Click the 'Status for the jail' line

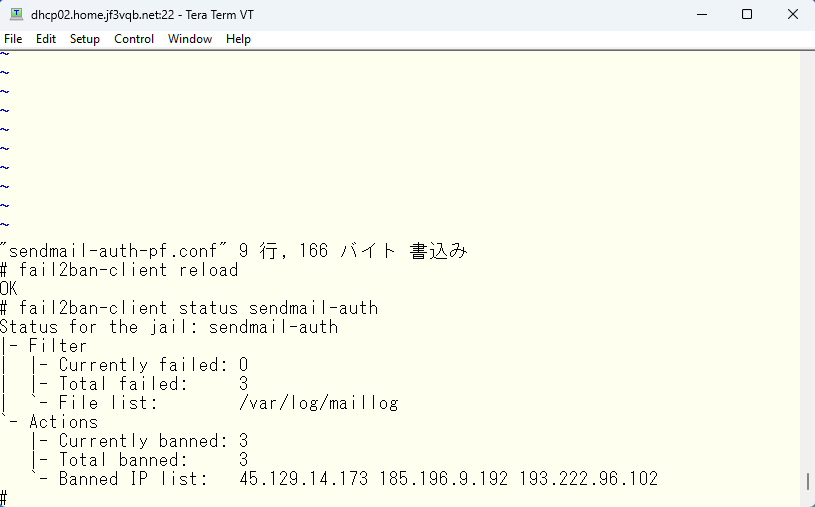[x=169, y=327]
